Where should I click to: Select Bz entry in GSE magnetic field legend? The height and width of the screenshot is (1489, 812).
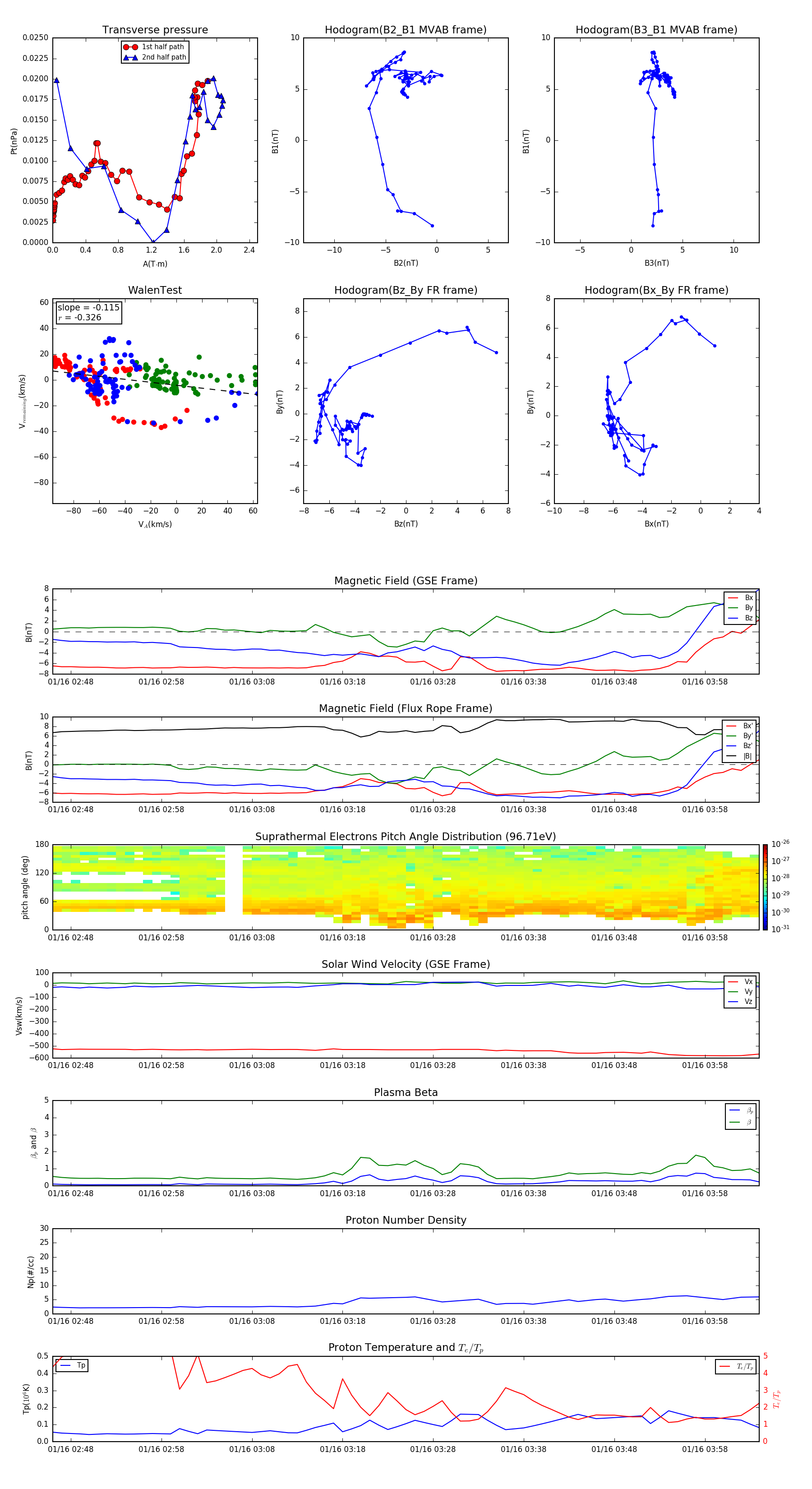740,619
